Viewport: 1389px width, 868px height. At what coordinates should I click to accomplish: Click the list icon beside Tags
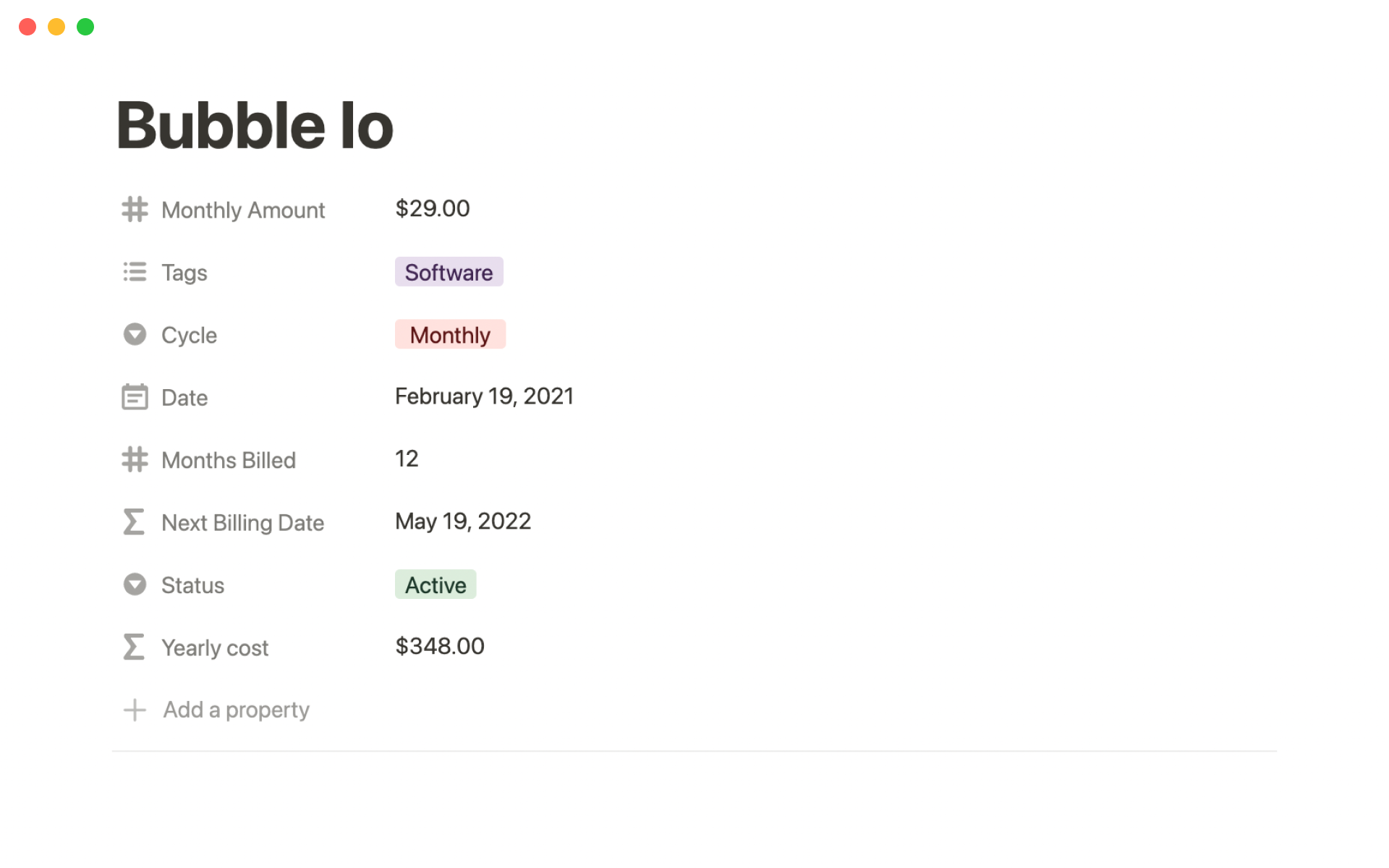point(135,272)
